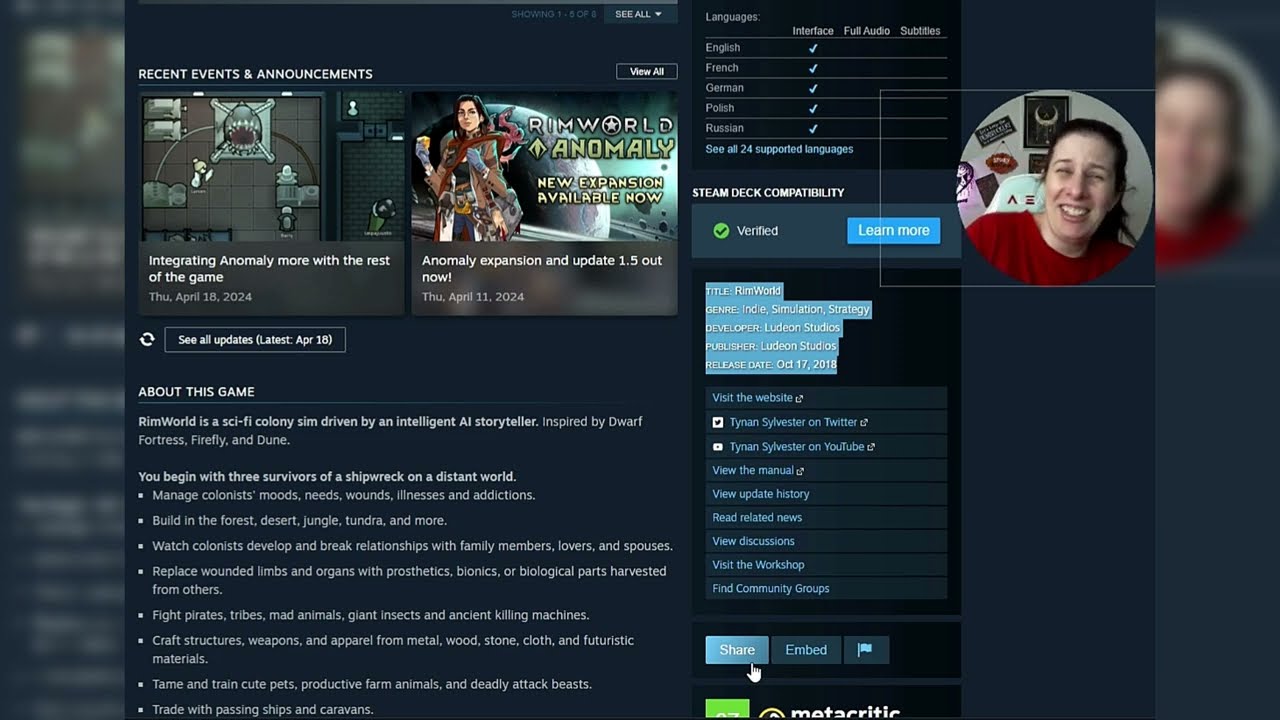
Task: Click the Anomaly expansion and update 1.5 headline
Action: [x=542, y=269]
